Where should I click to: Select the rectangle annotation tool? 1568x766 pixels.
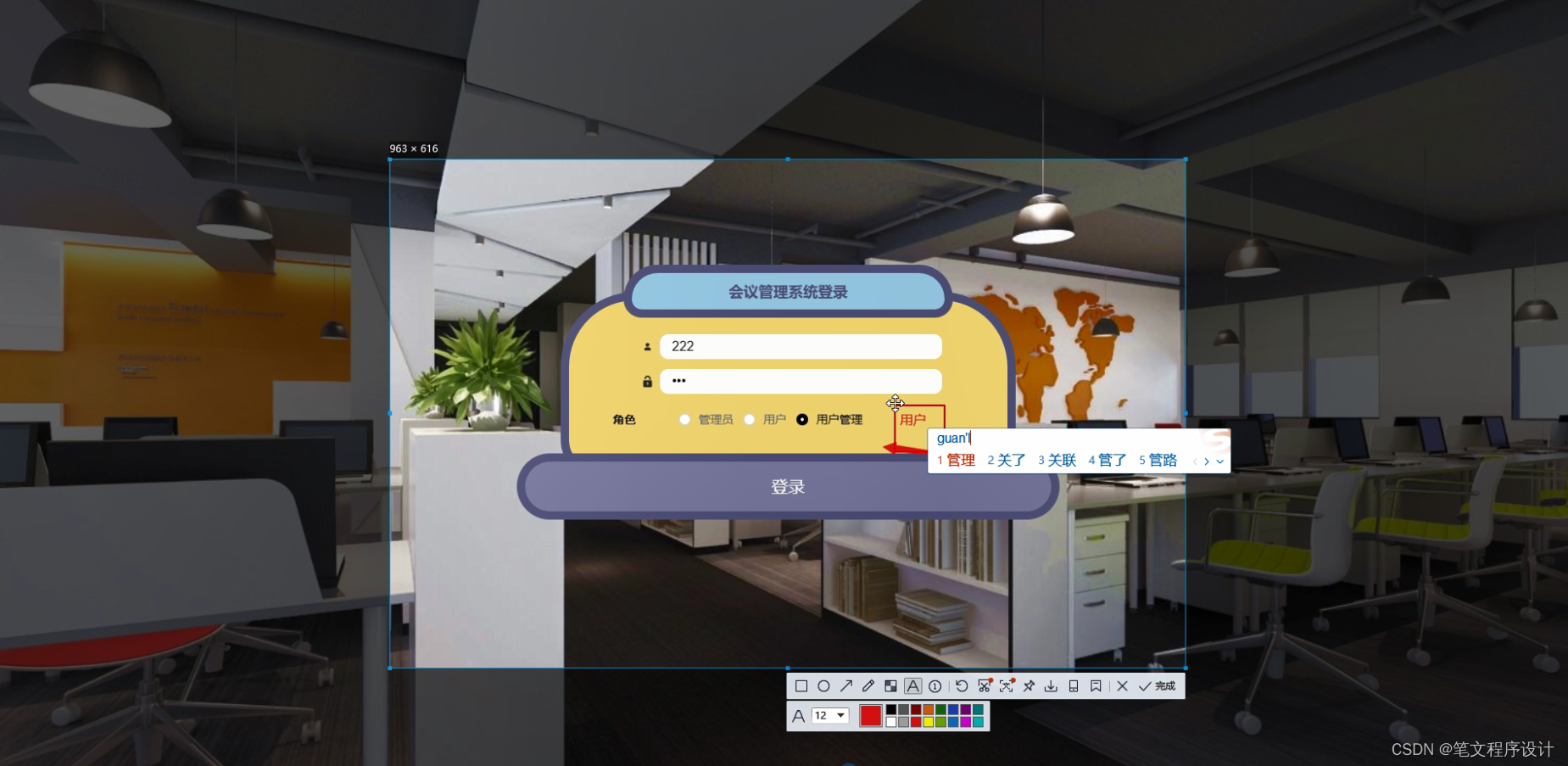pyautogui.click(x=803, y=685)
